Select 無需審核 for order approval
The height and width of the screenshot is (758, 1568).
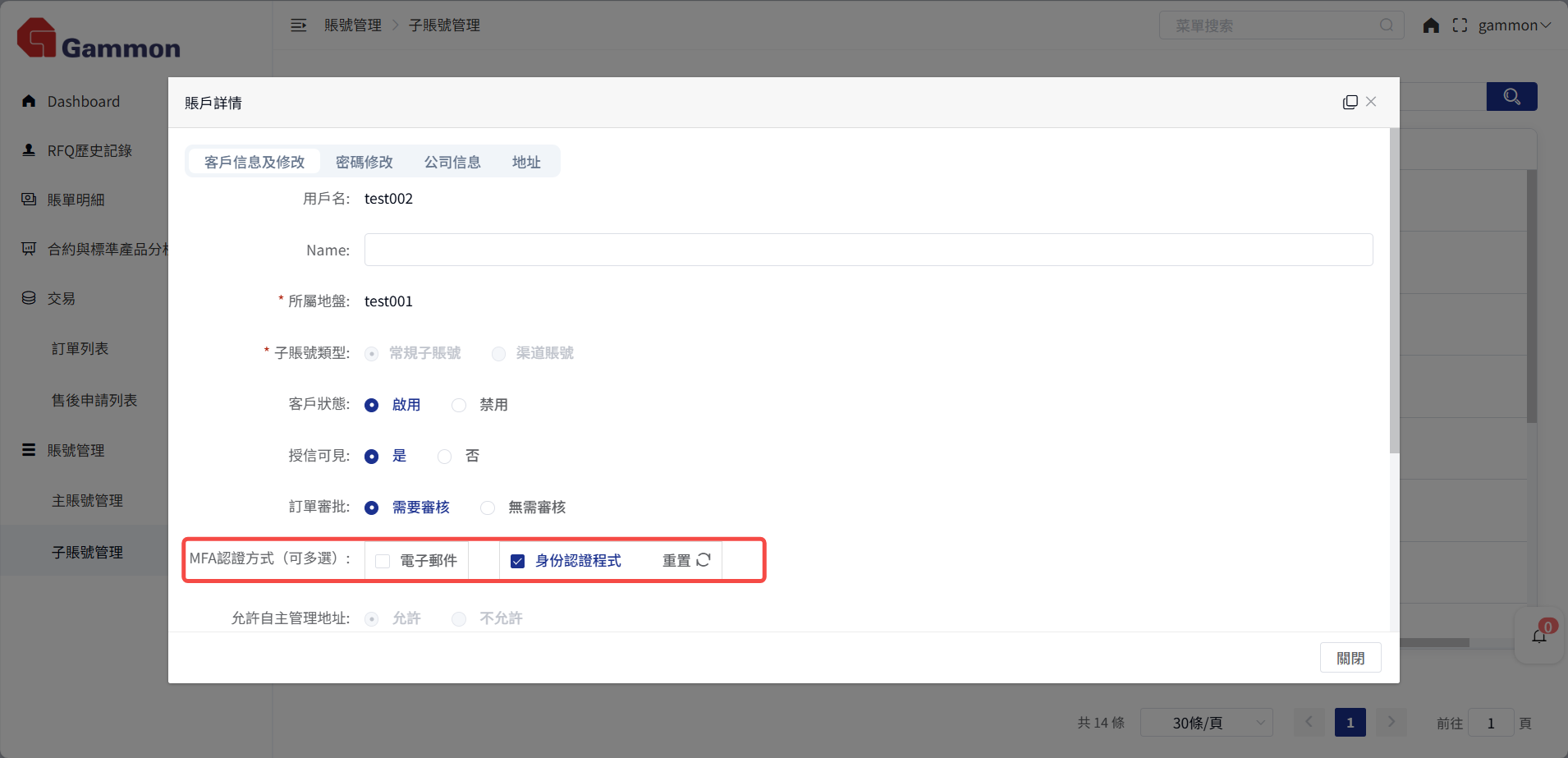(488, 508)
